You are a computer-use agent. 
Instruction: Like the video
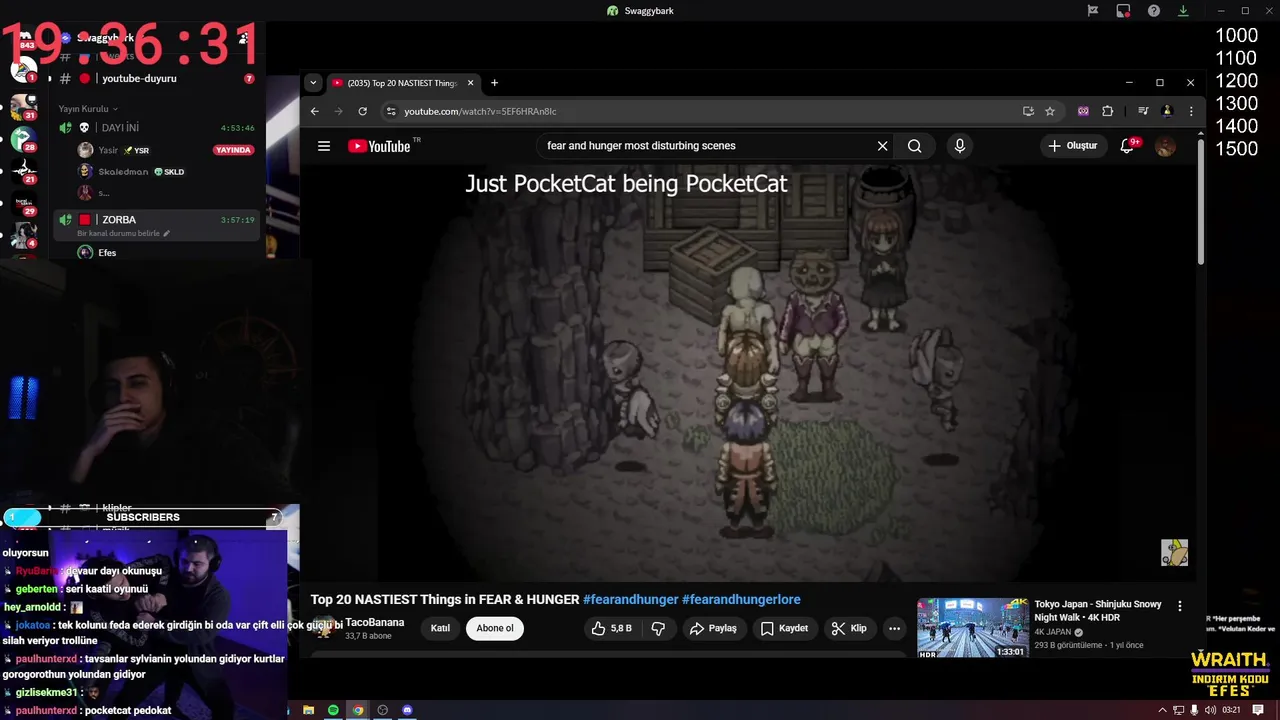[611, 628]
